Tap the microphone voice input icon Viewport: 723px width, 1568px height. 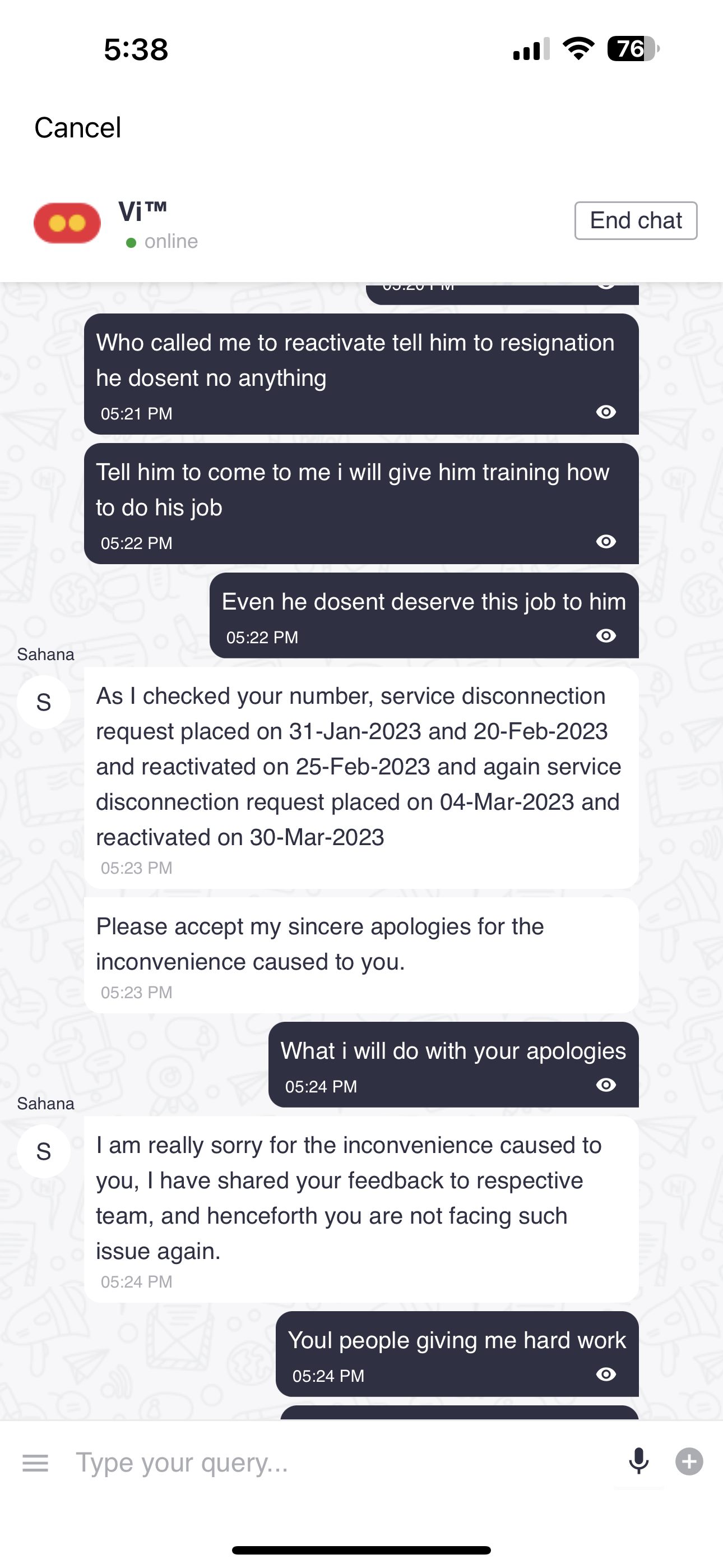click(x=638, y=1461)
